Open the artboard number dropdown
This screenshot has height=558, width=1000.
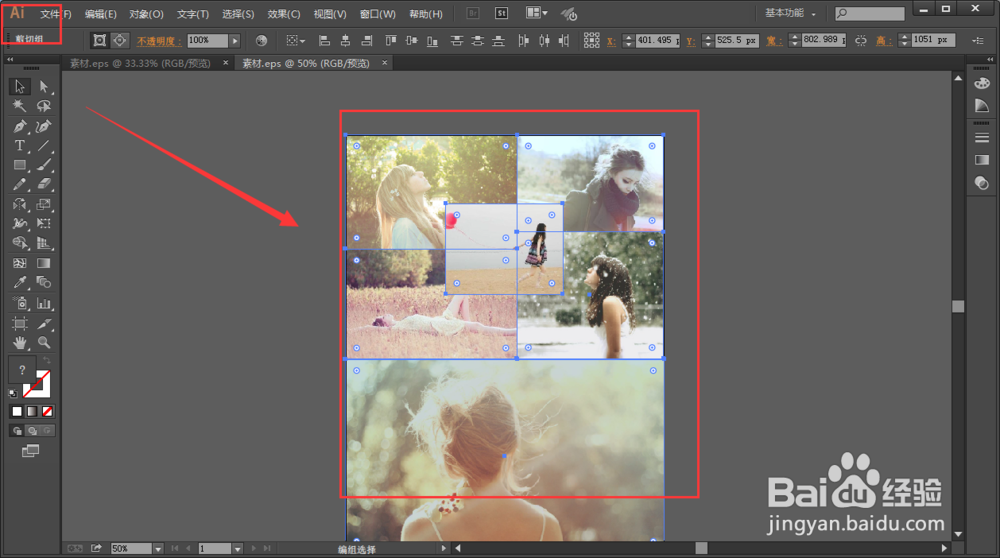(237, 548)
